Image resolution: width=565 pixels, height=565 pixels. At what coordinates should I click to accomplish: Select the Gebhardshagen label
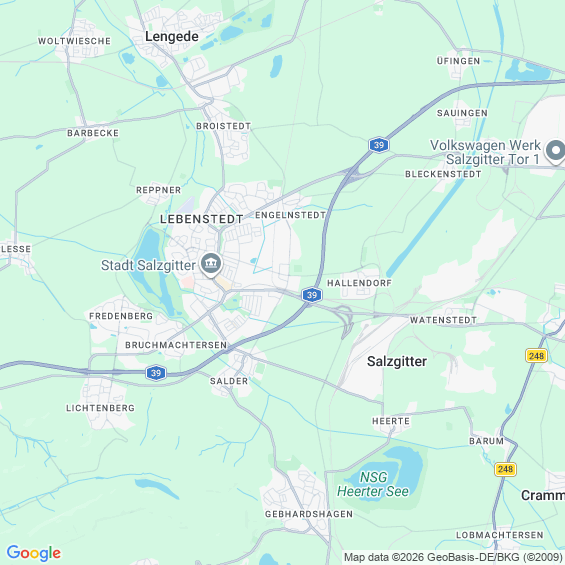coord(309,514)
